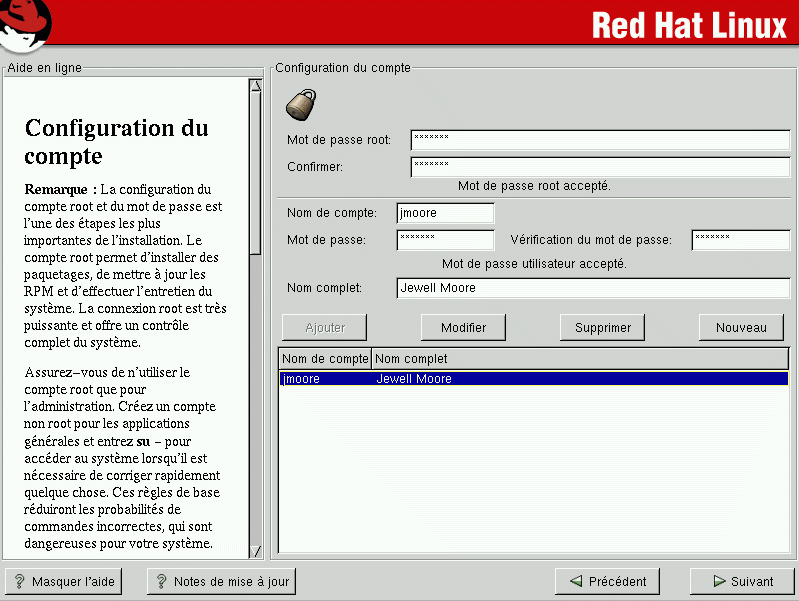
Task: Sort by the Nom complet column header
Action: click(x=580, y=358)
